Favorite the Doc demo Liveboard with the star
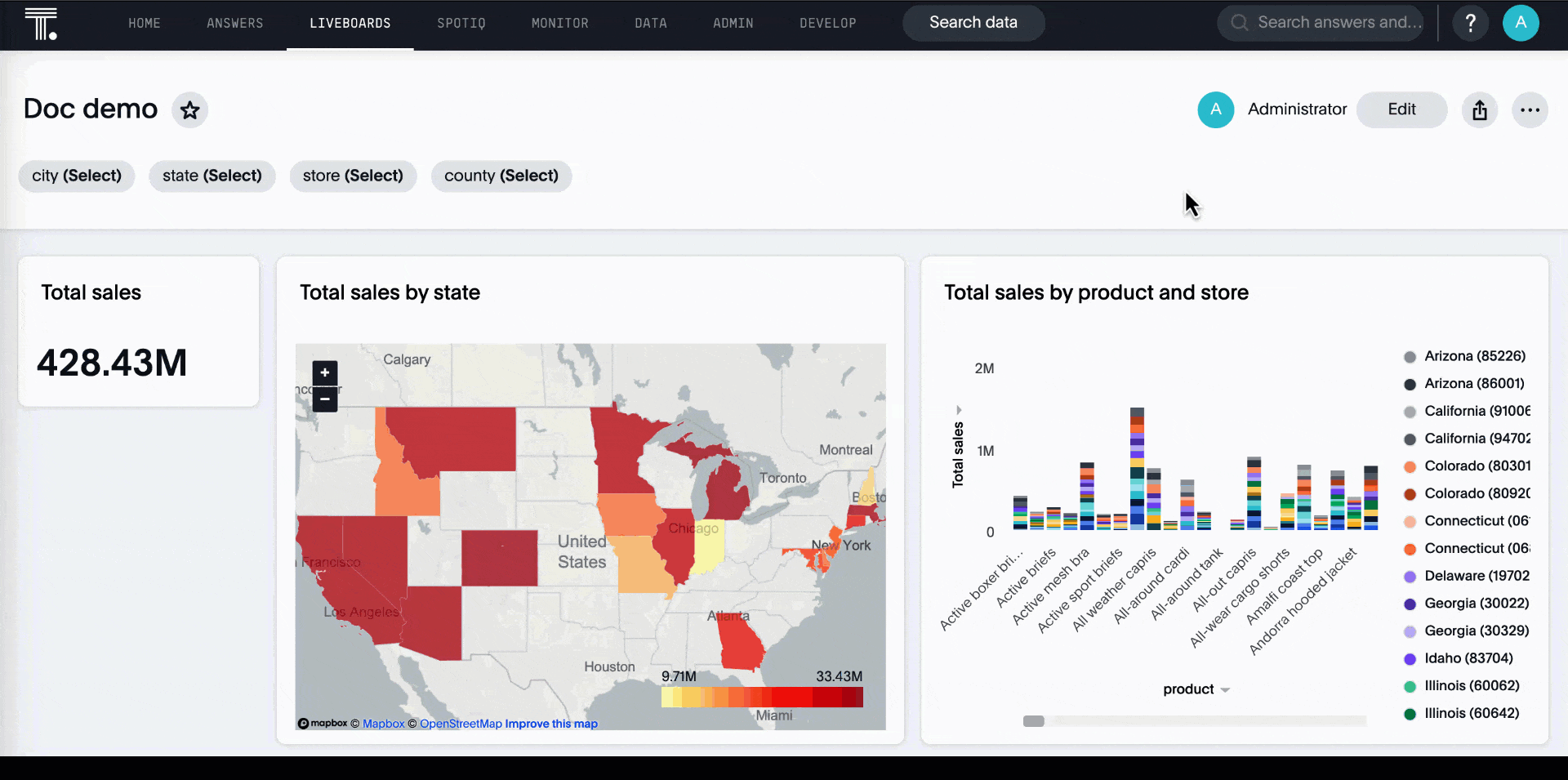The width and height of the screenshot is (1568, 780). 189,110
